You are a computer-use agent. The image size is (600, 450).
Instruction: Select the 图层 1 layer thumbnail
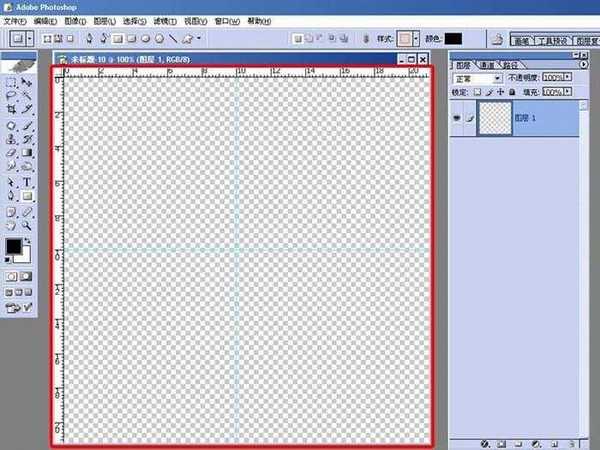click(x=494, y=116)
